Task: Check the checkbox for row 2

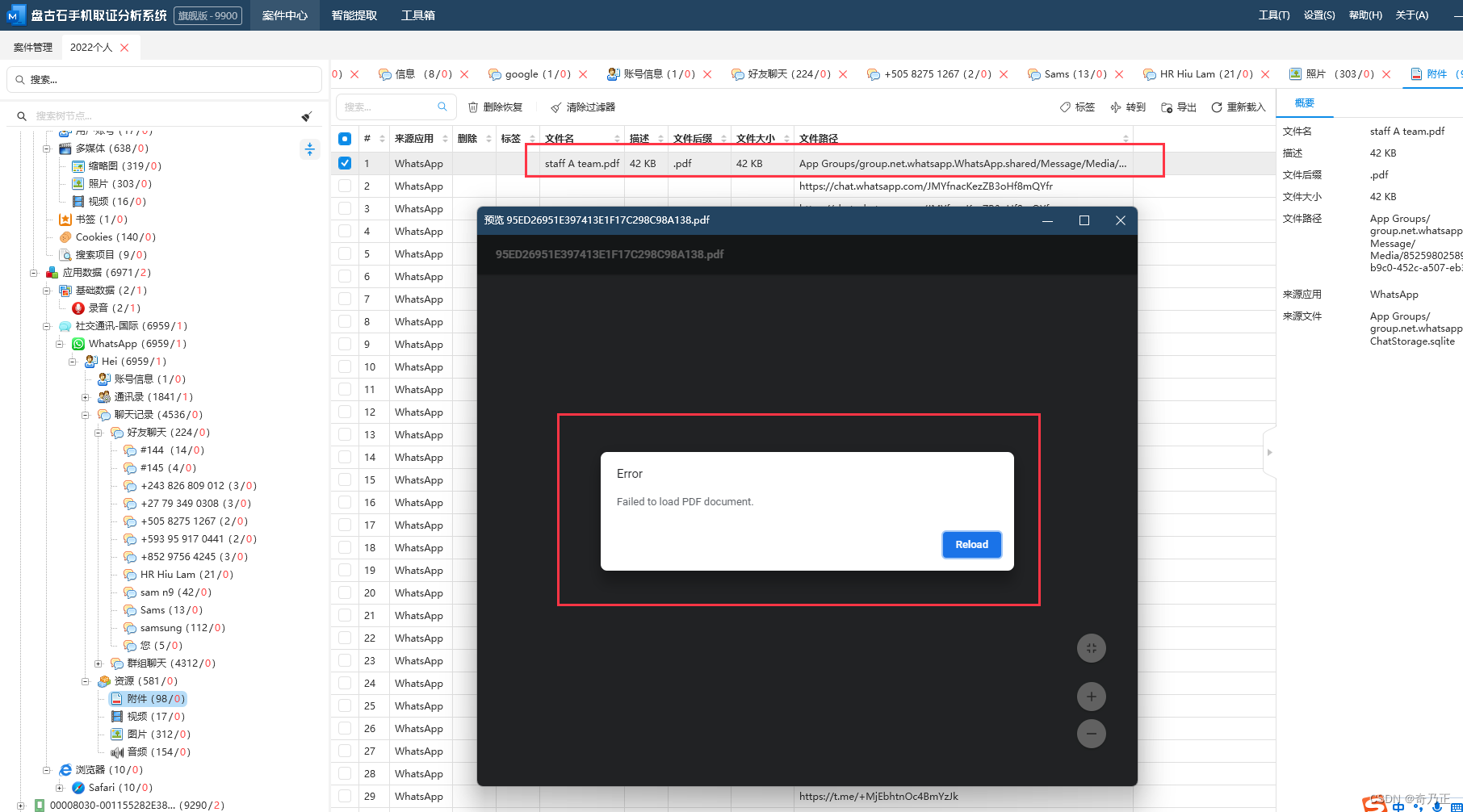Action: click(345, 186)
